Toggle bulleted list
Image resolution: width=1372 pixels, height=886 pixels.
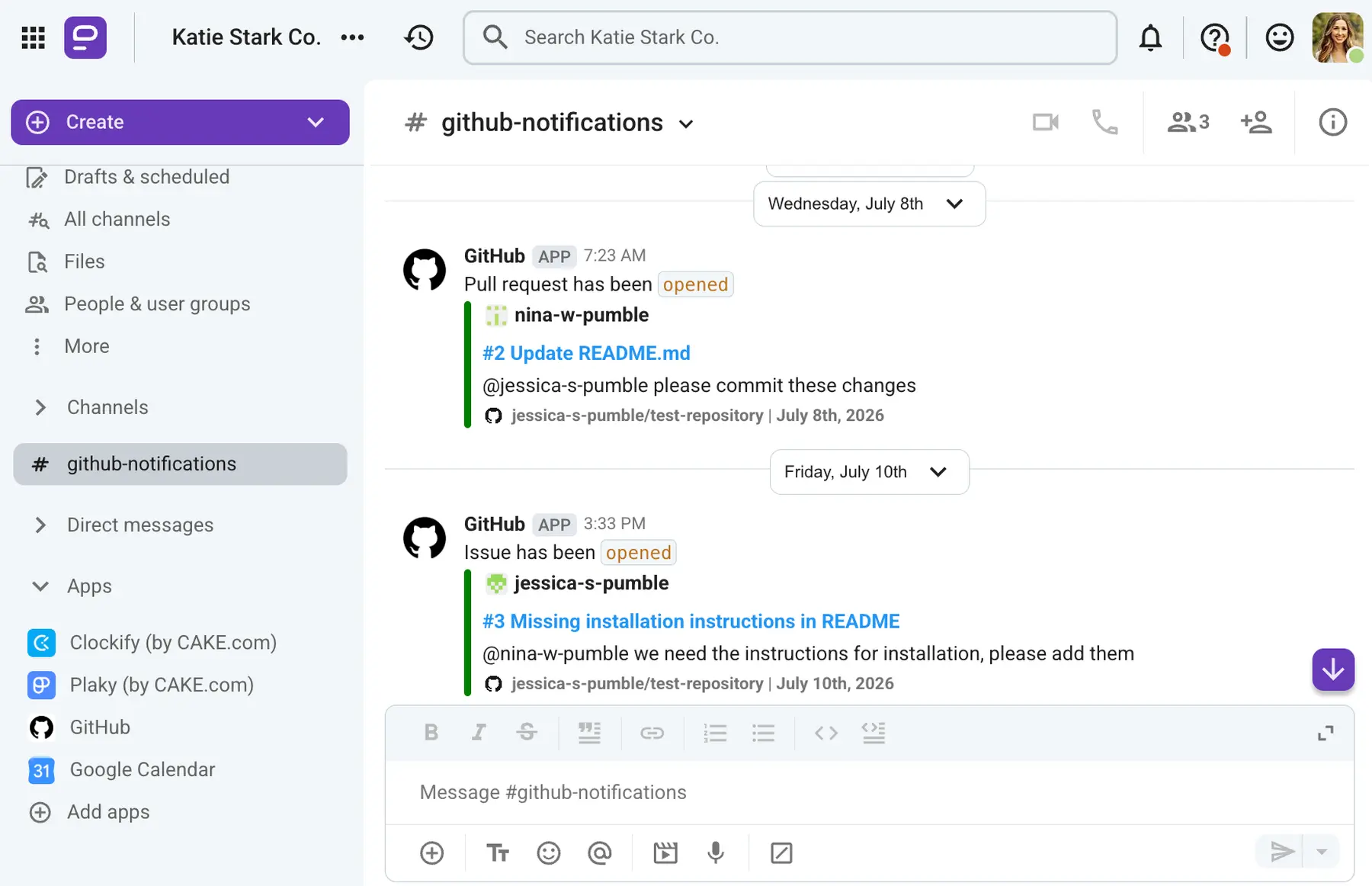pos(763,733)
